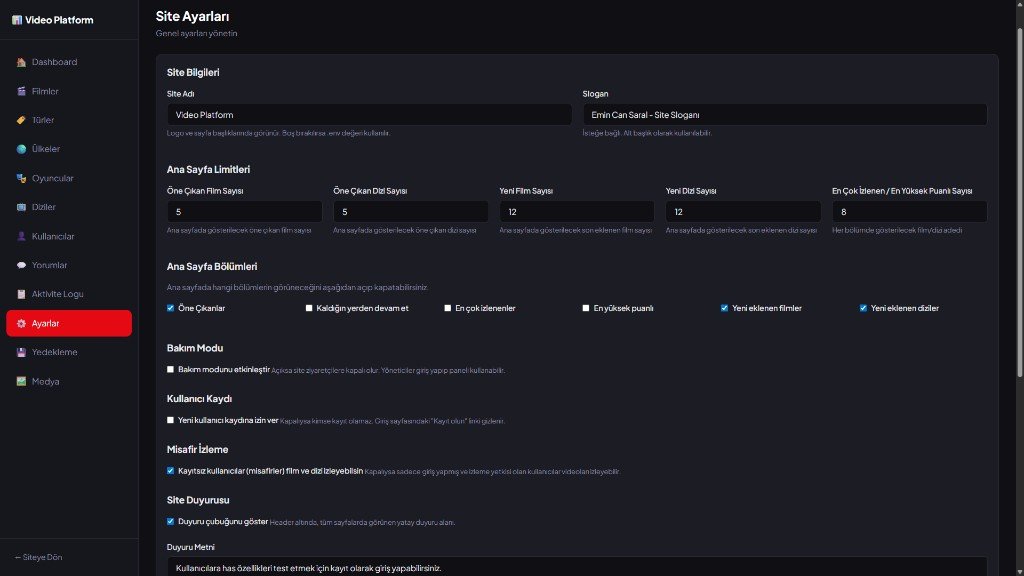Disable the Yeni eklenen filmler checkbox

[x=724, y=308]
